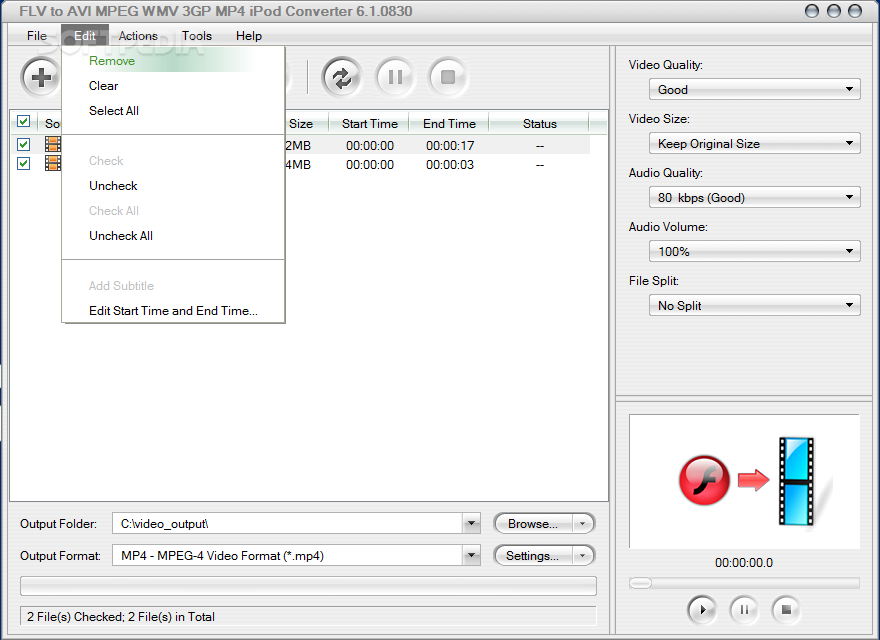Open the File menu
This screenshot has width=880, height=640.
click(37, 36)
